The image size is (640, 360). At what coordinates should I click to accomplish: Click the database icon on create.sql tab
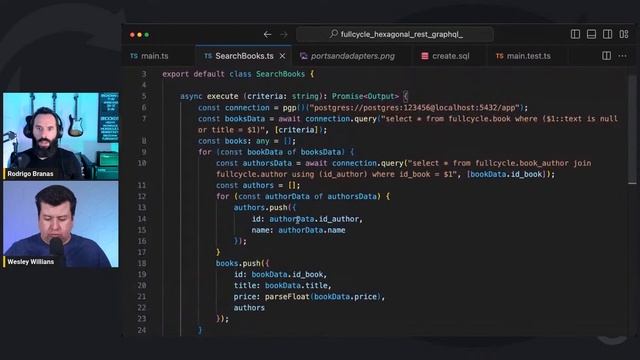[x=425, y=56]
